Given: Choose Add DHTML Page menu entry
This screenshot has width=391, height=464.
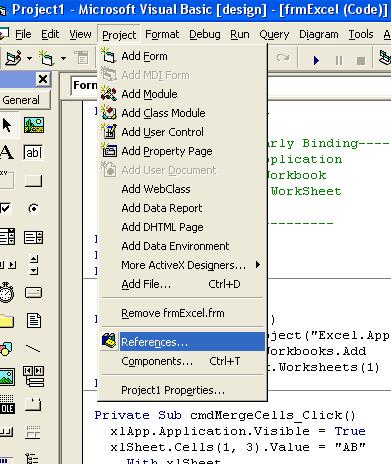Looking at the screenshot, I should pyautogui.click(x=182, y=227).
